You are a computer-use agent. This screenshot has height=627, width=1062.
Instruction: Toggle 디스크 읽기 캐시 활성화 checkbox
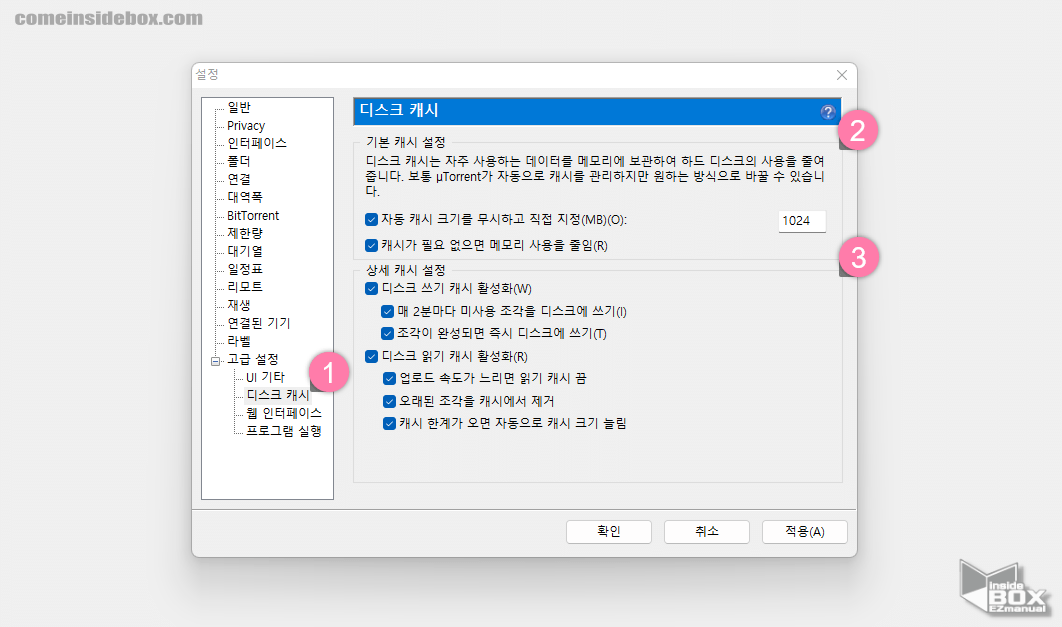[x=371, y=356]
